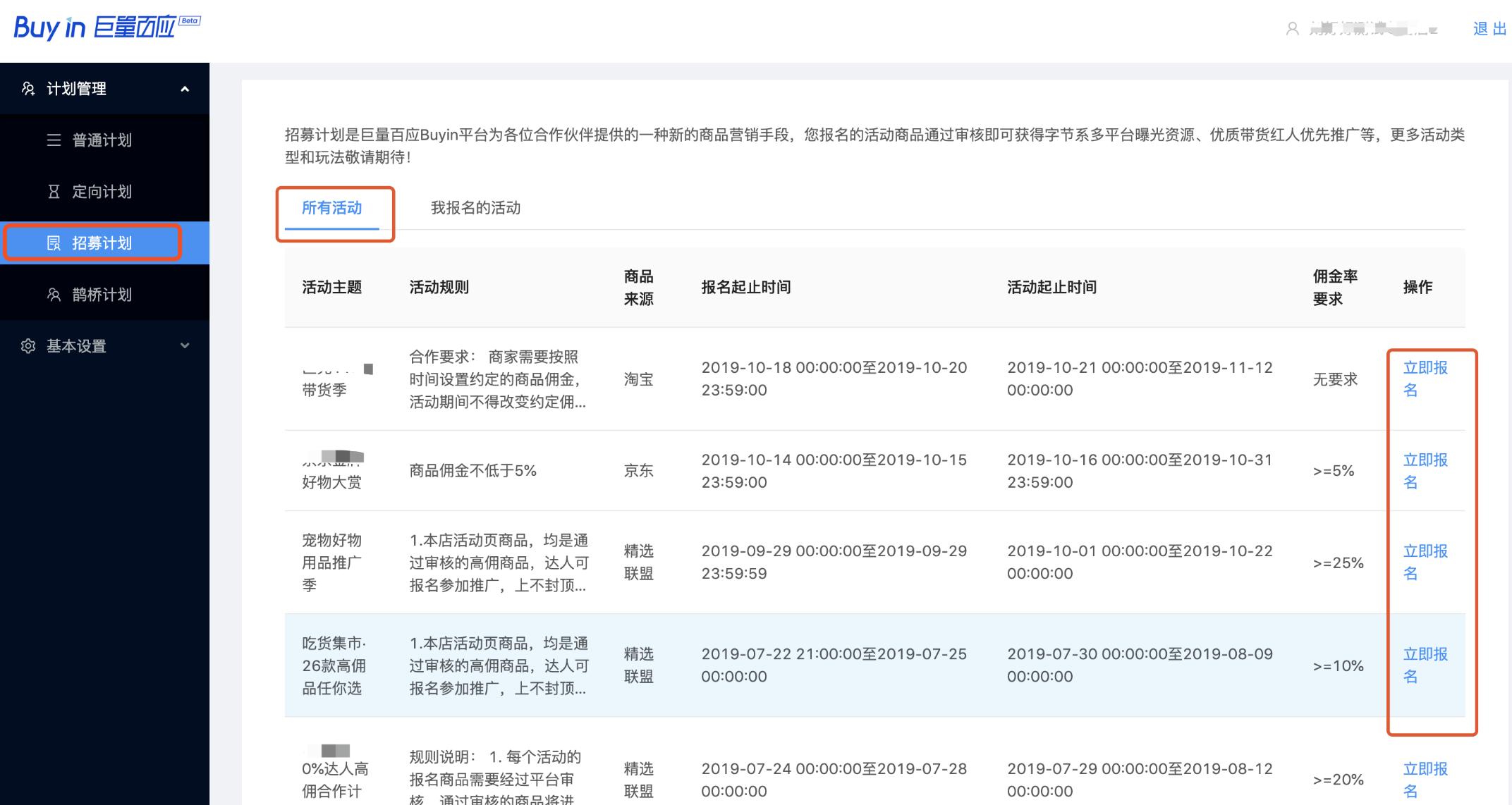Viewport: 1512px width, 805px height.
Task: Click the user account icon in top bar
Action: coord(1293,28)
